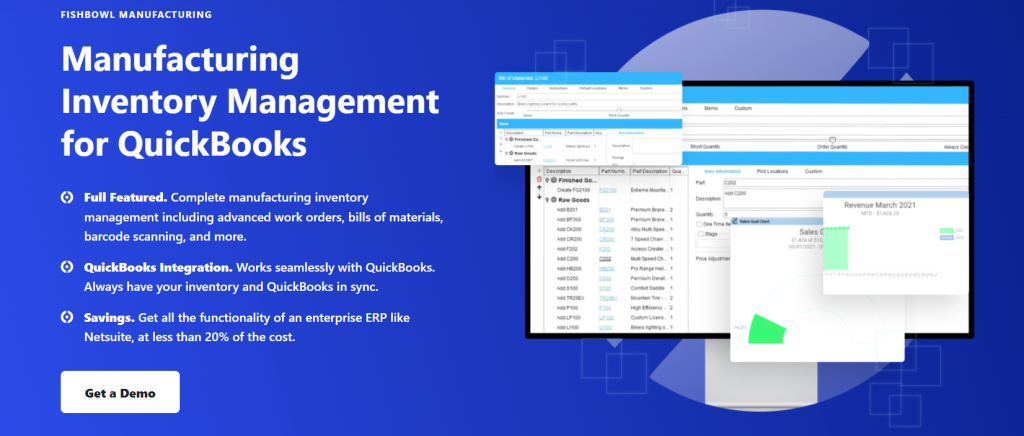Click the green 2021 legend swatch
The image size is (1024, 436).
point(946,230)
